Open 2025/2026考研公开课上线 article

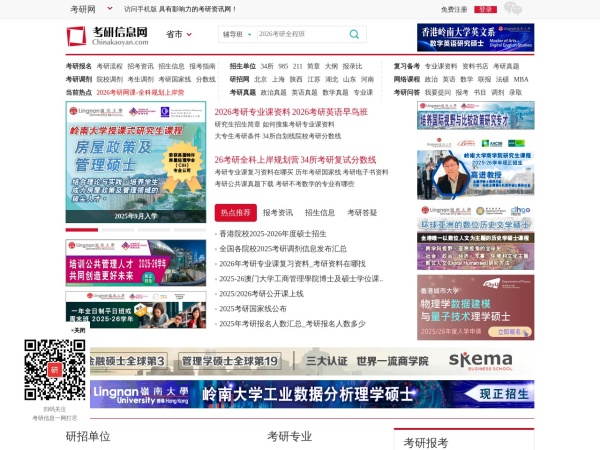[x=261, y=294]
